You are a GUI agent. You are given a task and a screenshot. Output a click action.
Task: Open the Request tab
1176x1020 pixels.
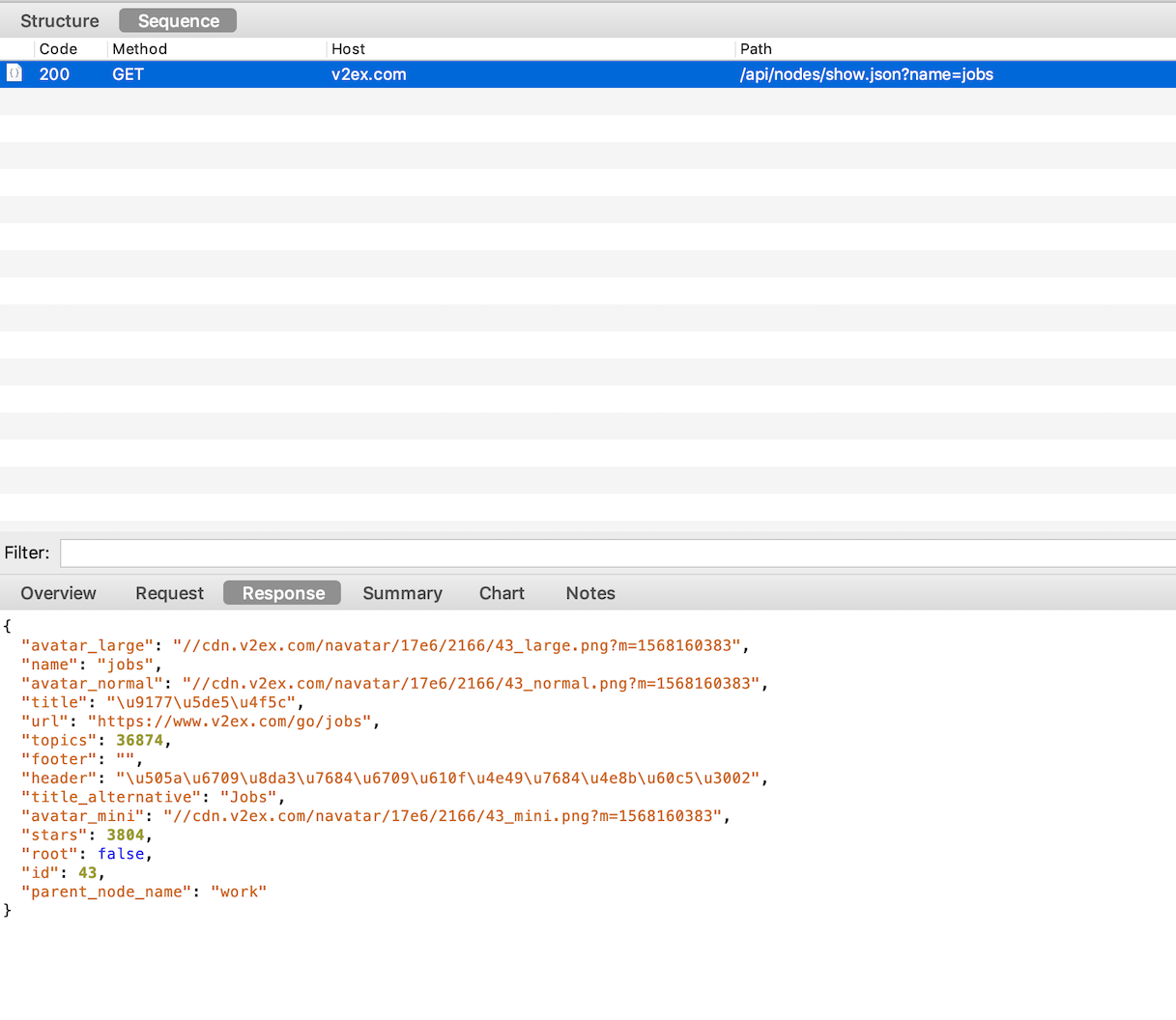170,593
